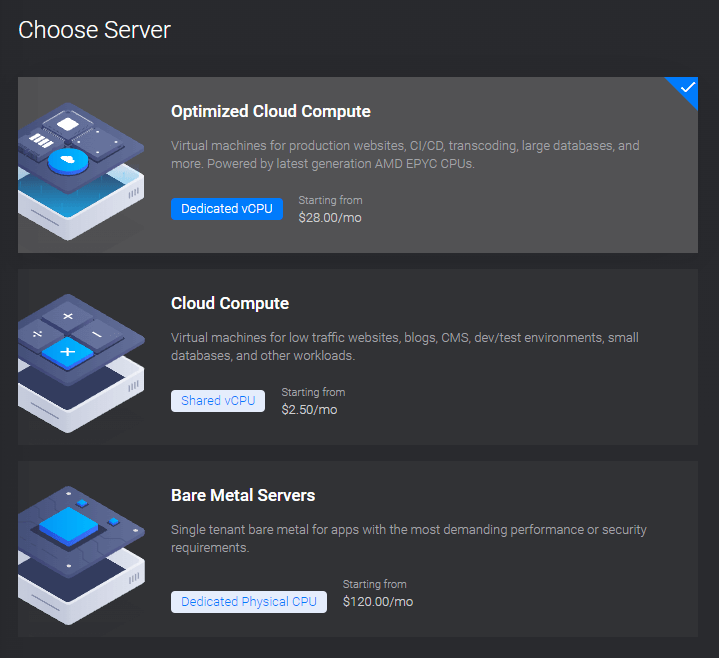Screen dimensions: 719x658
Task: Click the $28.00/mo price
Action: pos(330,217)
